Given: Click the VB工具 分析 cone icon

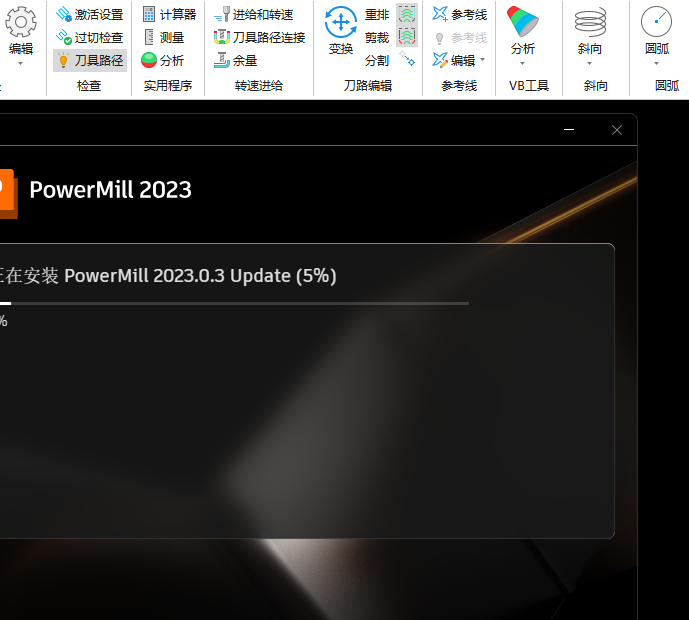Looking at the screenshot, I should point(522,21).
